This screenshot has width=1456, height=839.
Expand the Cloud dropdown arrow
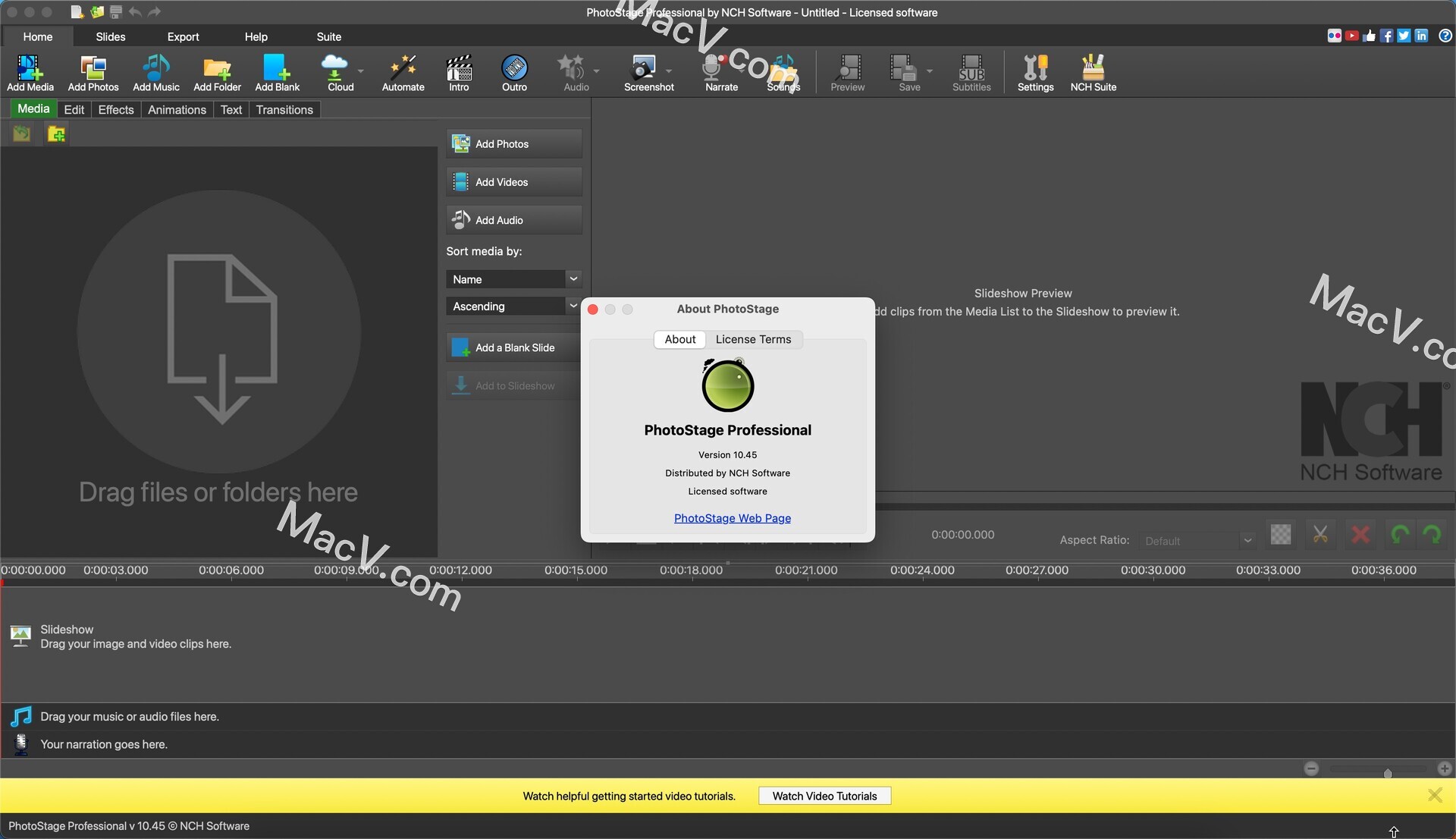coord(360,71)
